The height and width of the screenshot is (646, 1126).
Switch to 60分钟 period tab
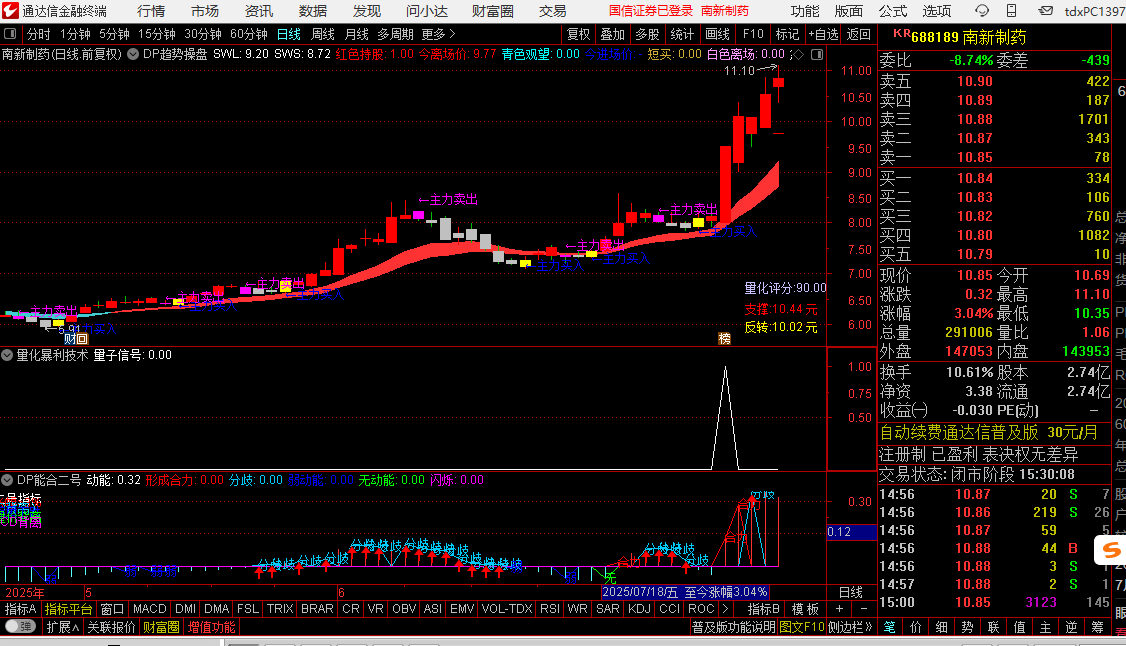[x=248, y=34]
